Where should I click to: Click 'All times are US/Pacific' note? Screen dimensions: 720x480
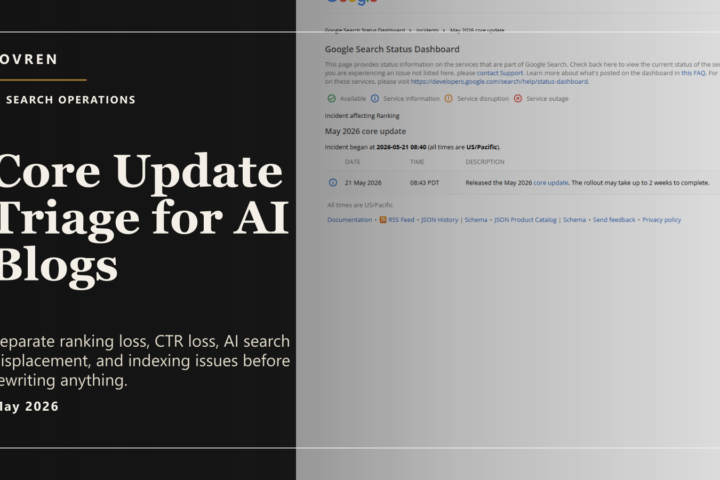tap(360, 205)
